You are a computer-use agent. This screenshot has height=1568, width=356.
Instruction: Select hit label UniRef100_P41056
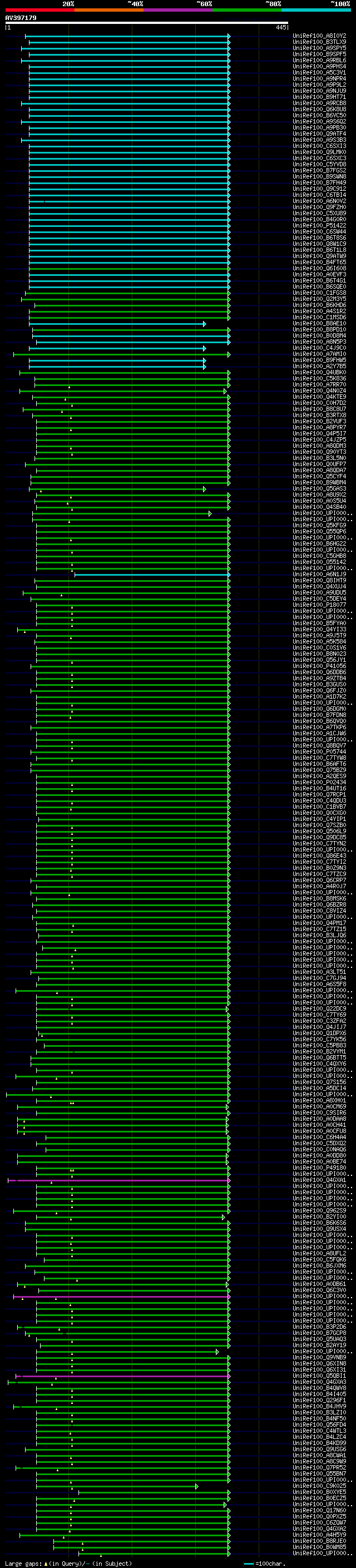[319, 666]
